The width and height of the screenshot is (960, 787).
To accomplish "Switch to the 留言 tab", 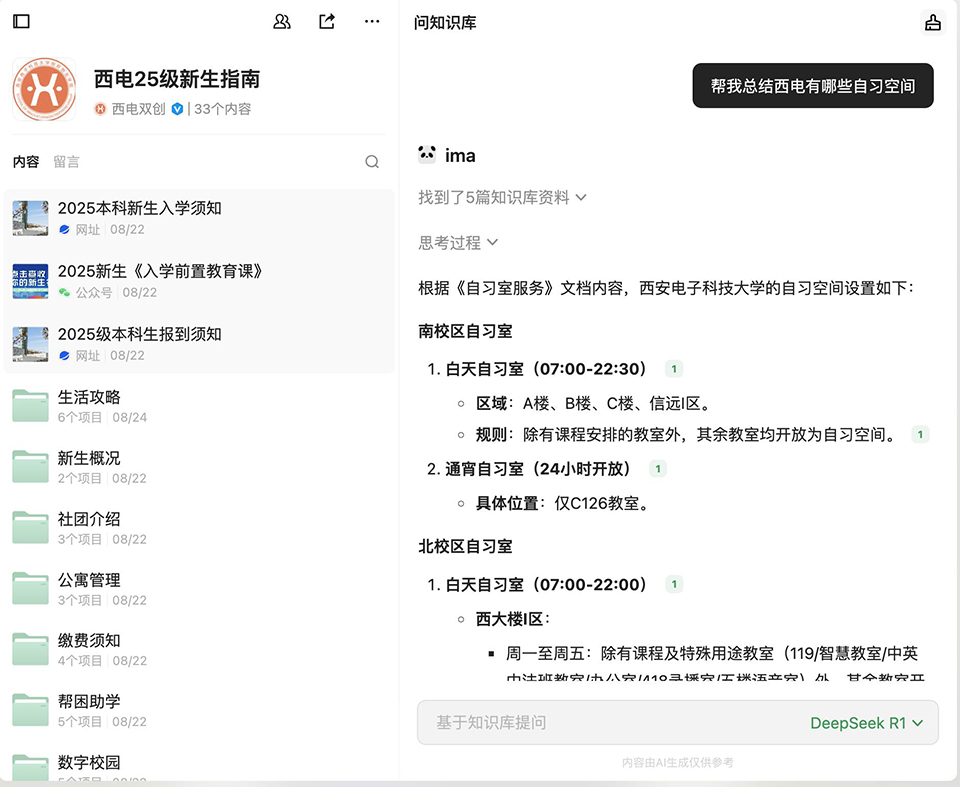I will click(66, 162).
